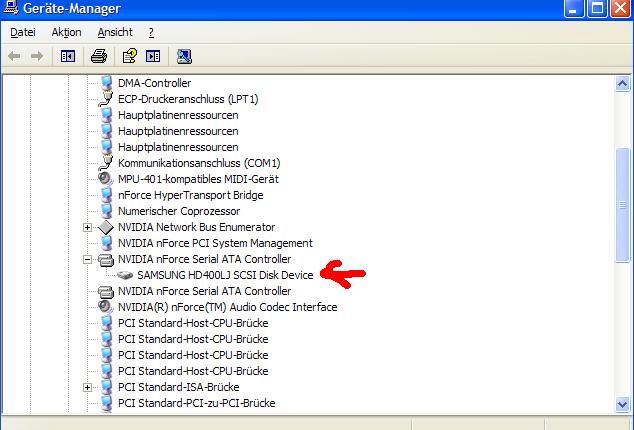
Task: Click the vertical scrollbar thumb
Action: [x=622, y=205]
